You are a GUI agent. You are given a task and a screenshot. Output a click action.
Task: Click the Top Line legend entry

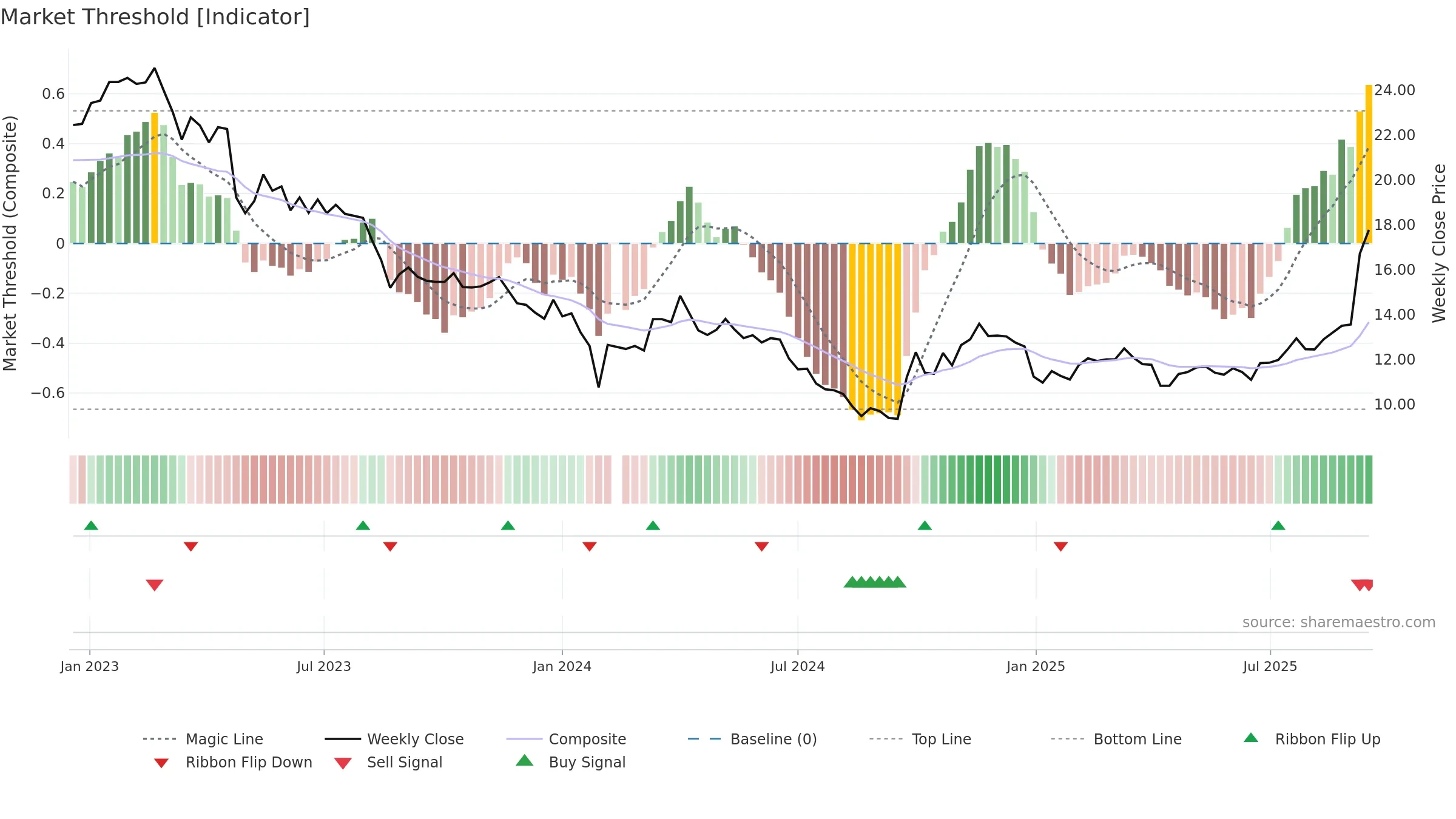pyautogui.click(x=920, y=739)
